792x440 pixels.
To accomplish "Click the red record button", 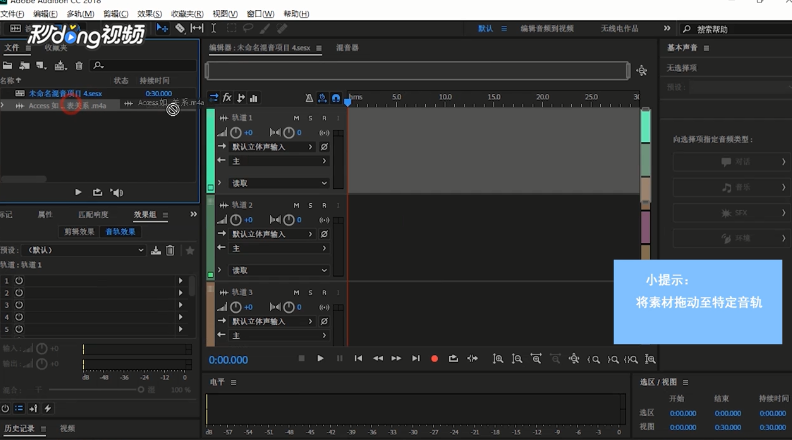I will coord(434,359).
